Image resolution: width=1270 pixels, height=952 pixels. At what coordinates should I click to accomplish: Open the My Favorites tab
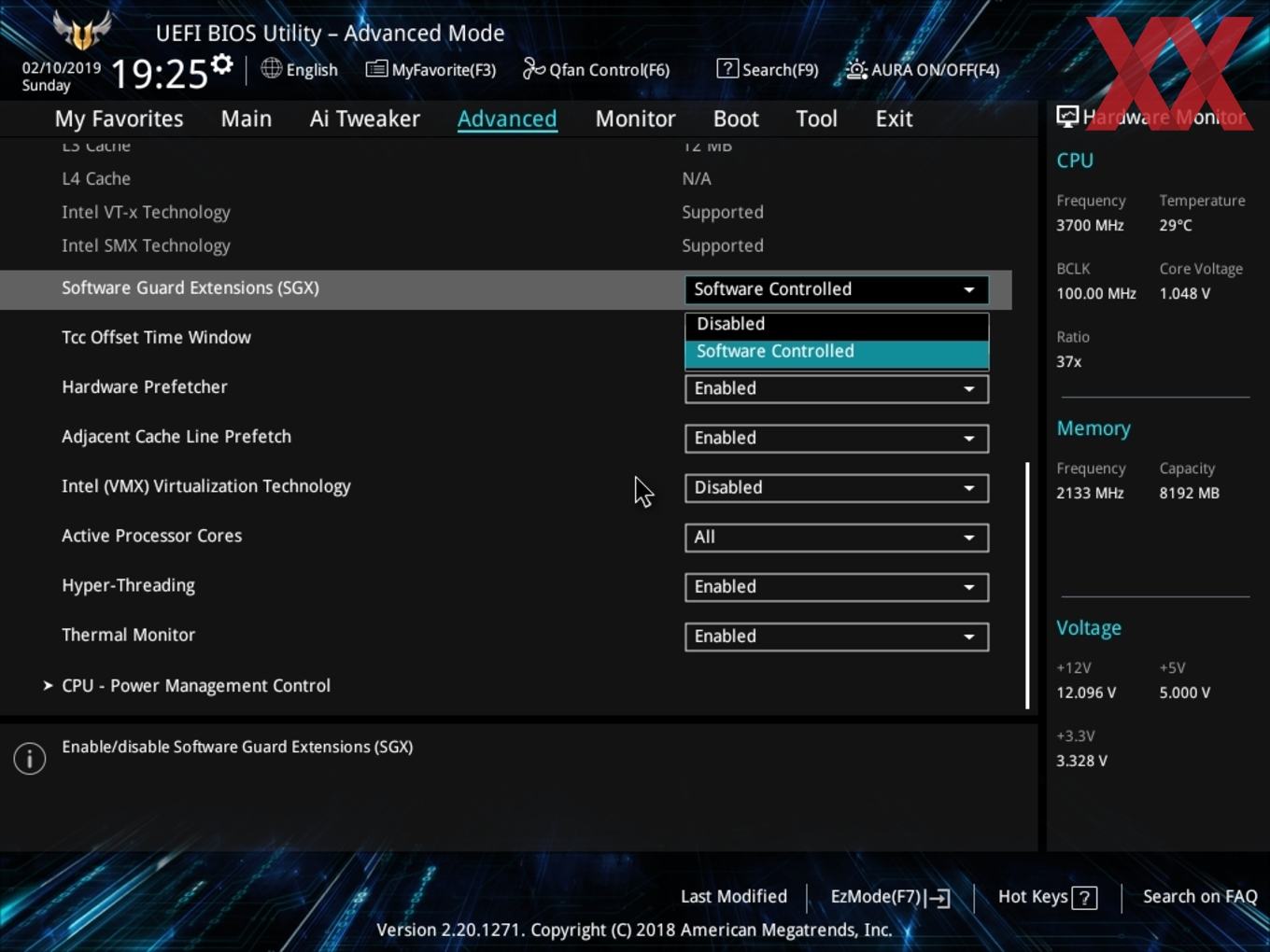click(x=119, y=119)
